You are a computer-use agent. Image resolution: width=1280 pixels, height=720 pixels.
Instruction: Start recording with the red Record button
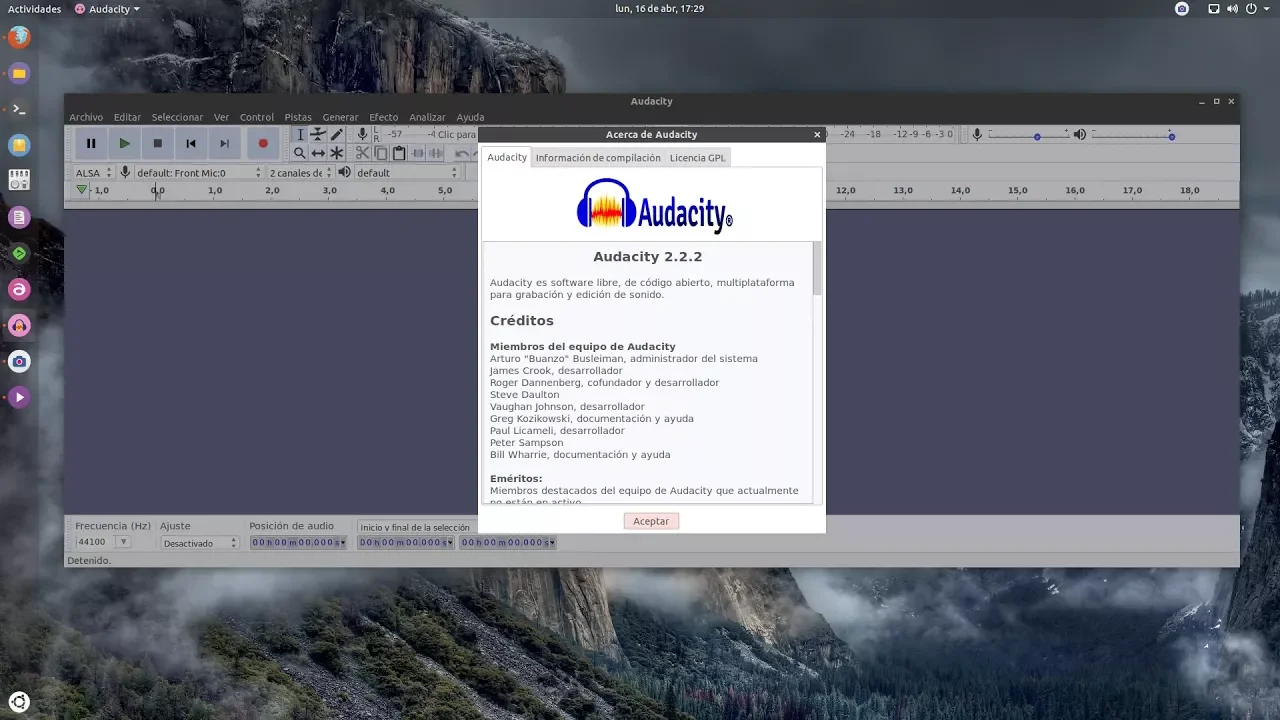(263, 143)
